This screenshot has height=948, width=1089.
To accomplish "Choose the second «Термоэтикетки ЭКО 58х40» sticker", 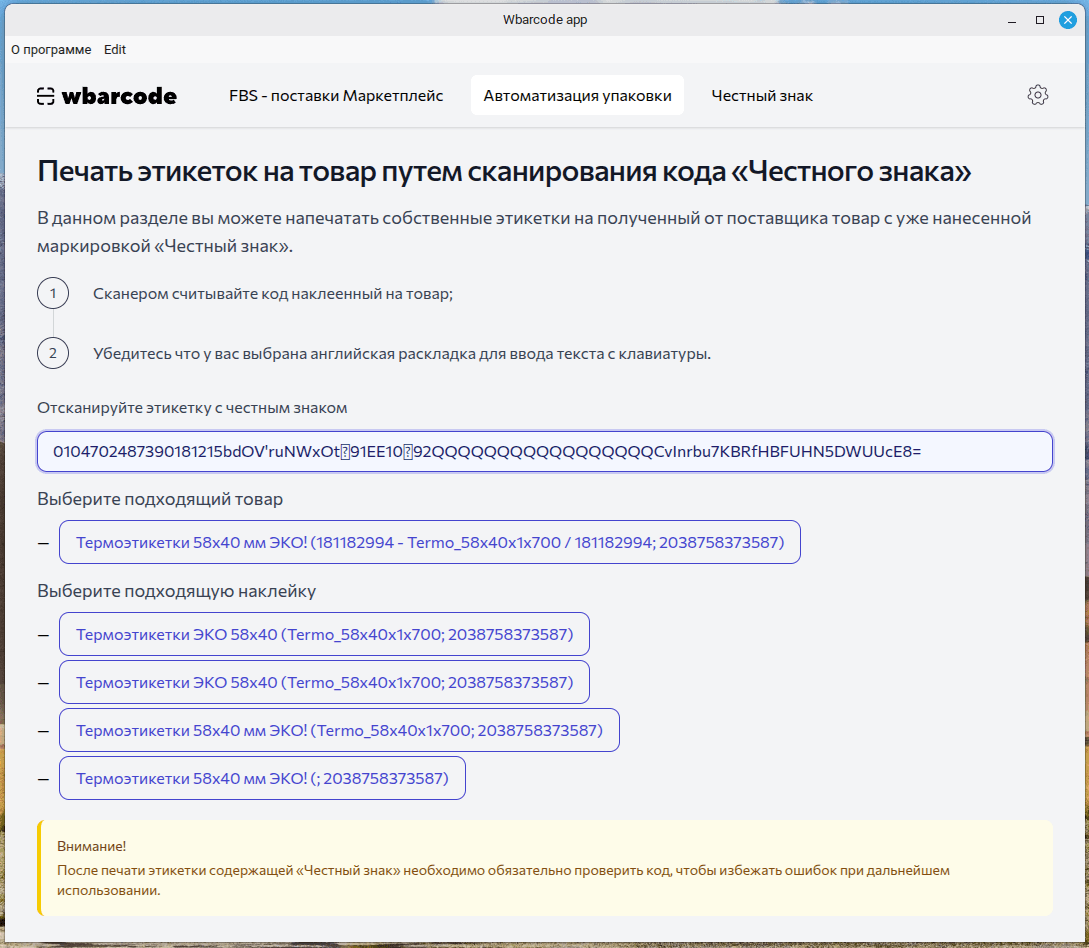I will pos(324,682).
